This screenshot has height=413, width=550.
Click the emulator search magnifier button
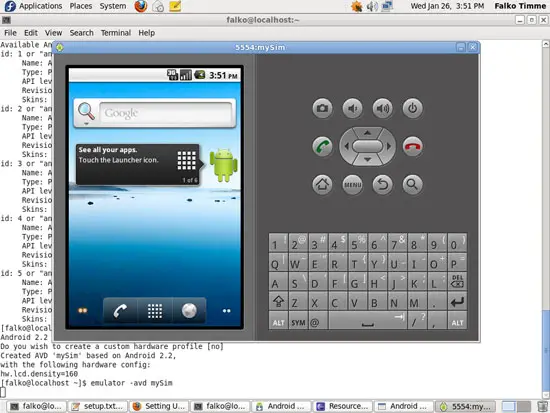coord(412,184)
